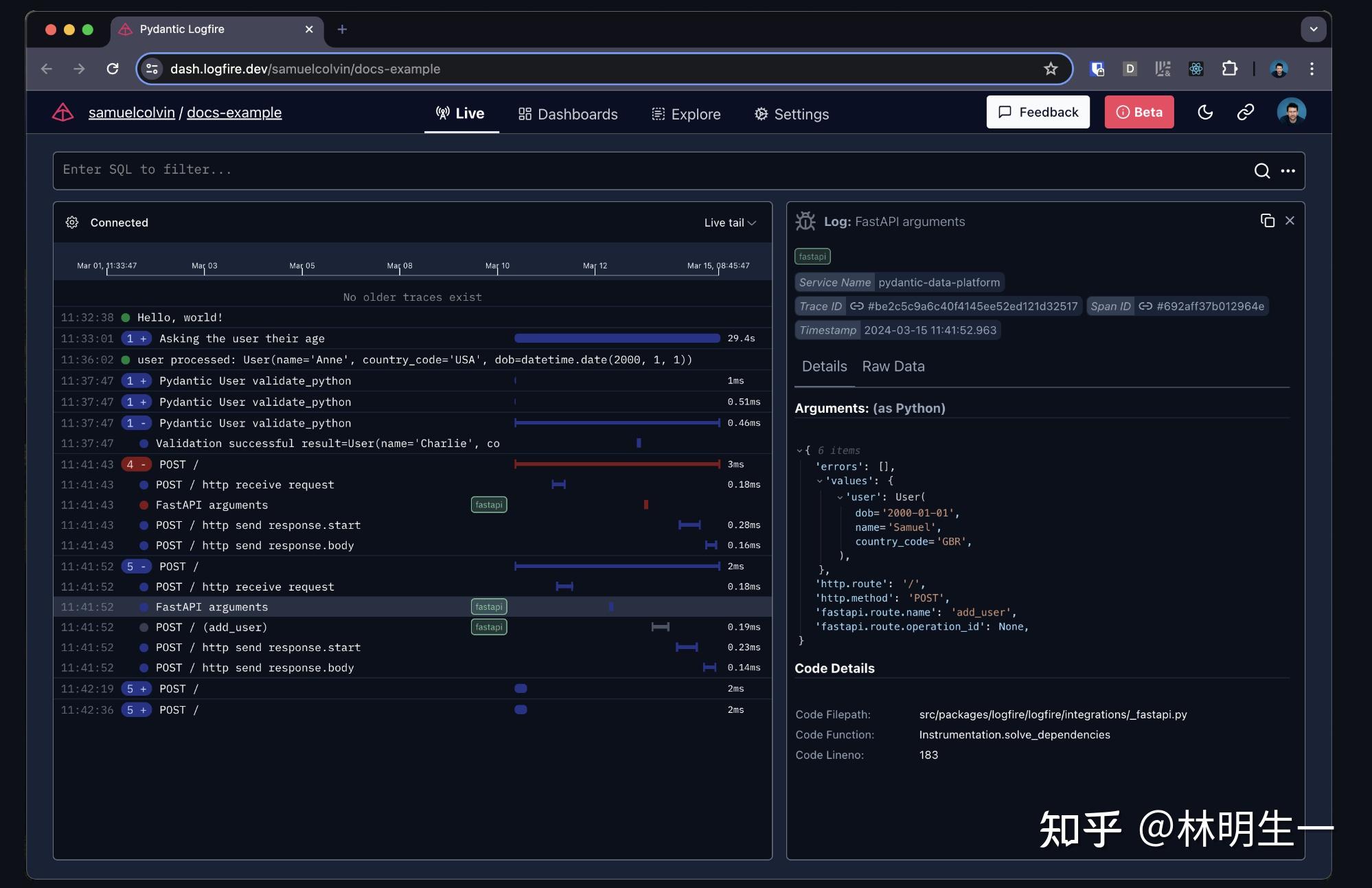This screenshot has height=888, width=1372.
Task: Open the Dashboards page
Action: (x=567, y=113)
